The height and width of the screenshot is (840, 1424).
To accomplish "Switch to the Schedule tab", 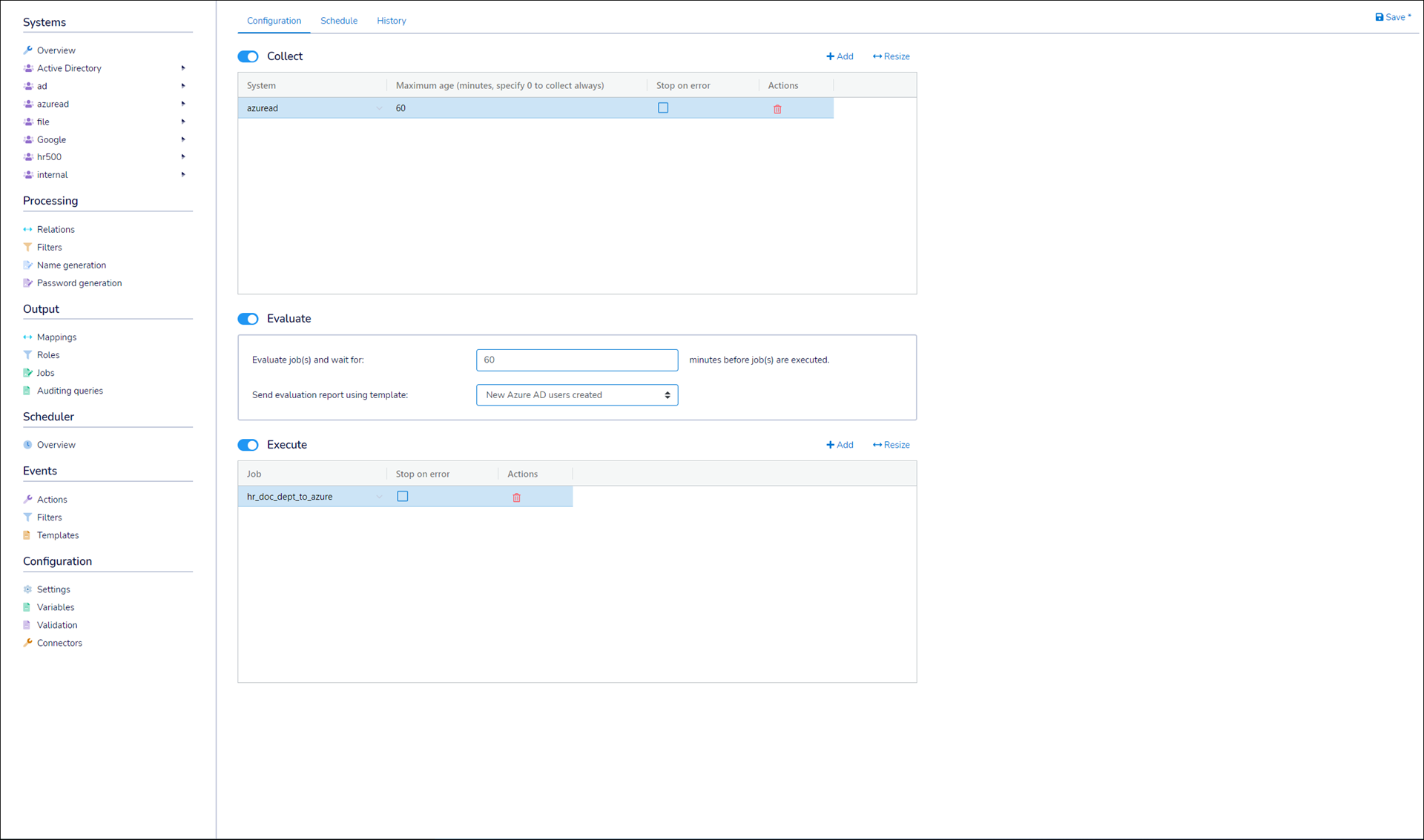I will click(338, 21).
